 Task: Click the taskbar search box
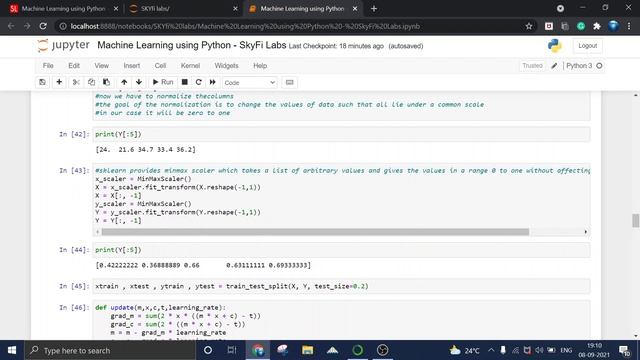point(110,350)
